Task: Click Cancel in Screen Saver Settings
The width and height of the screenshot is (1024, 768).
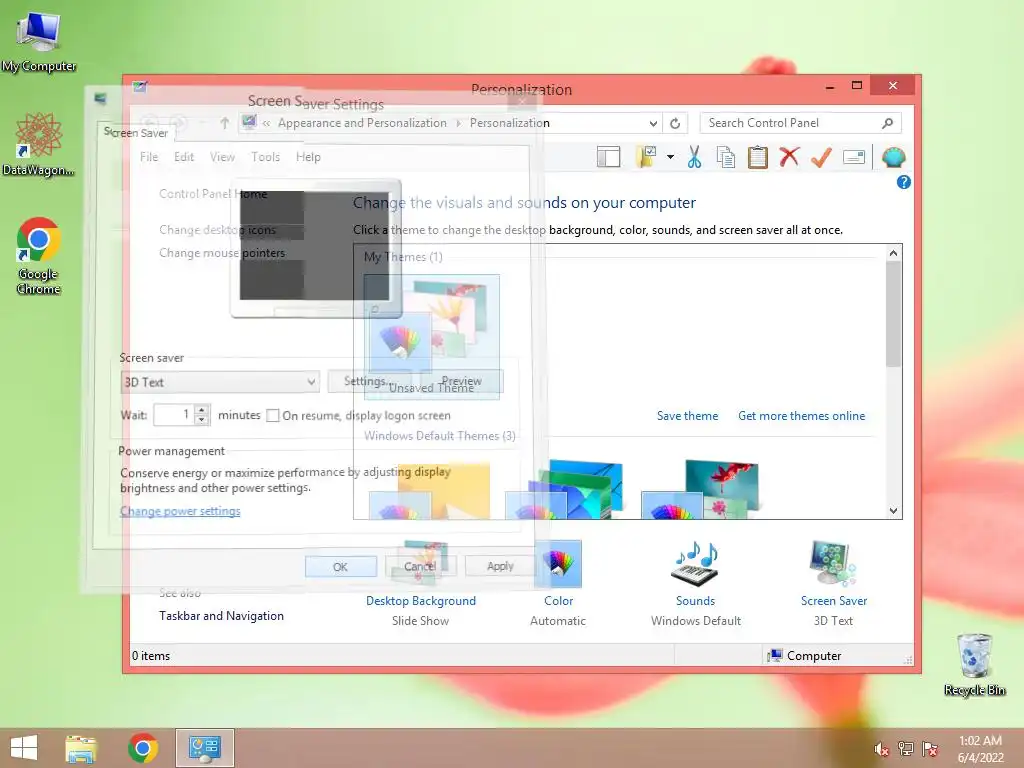Action: pyautogui.click(x=420, y=566)
